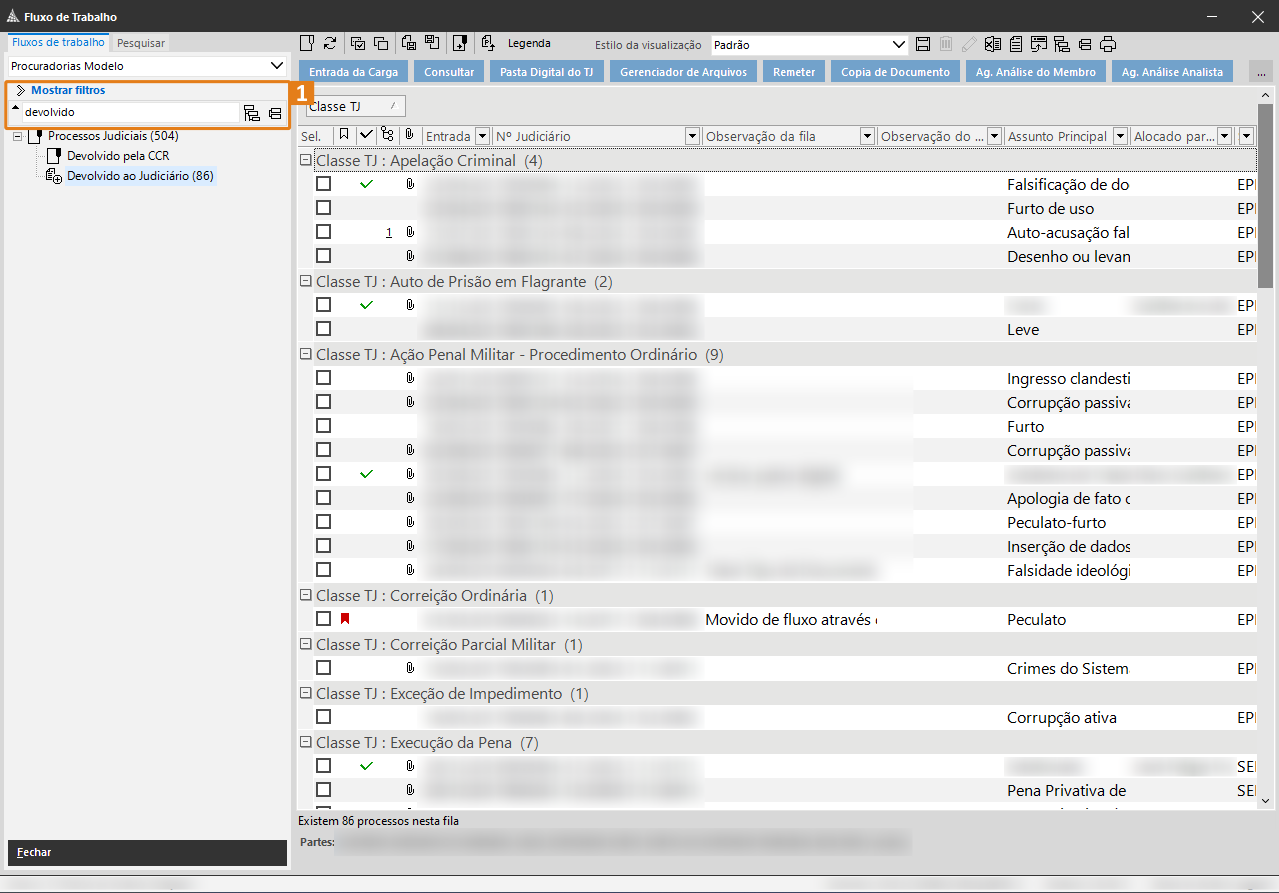Tick the checkbox for Desenho ou levan row

tap(323, 256)
